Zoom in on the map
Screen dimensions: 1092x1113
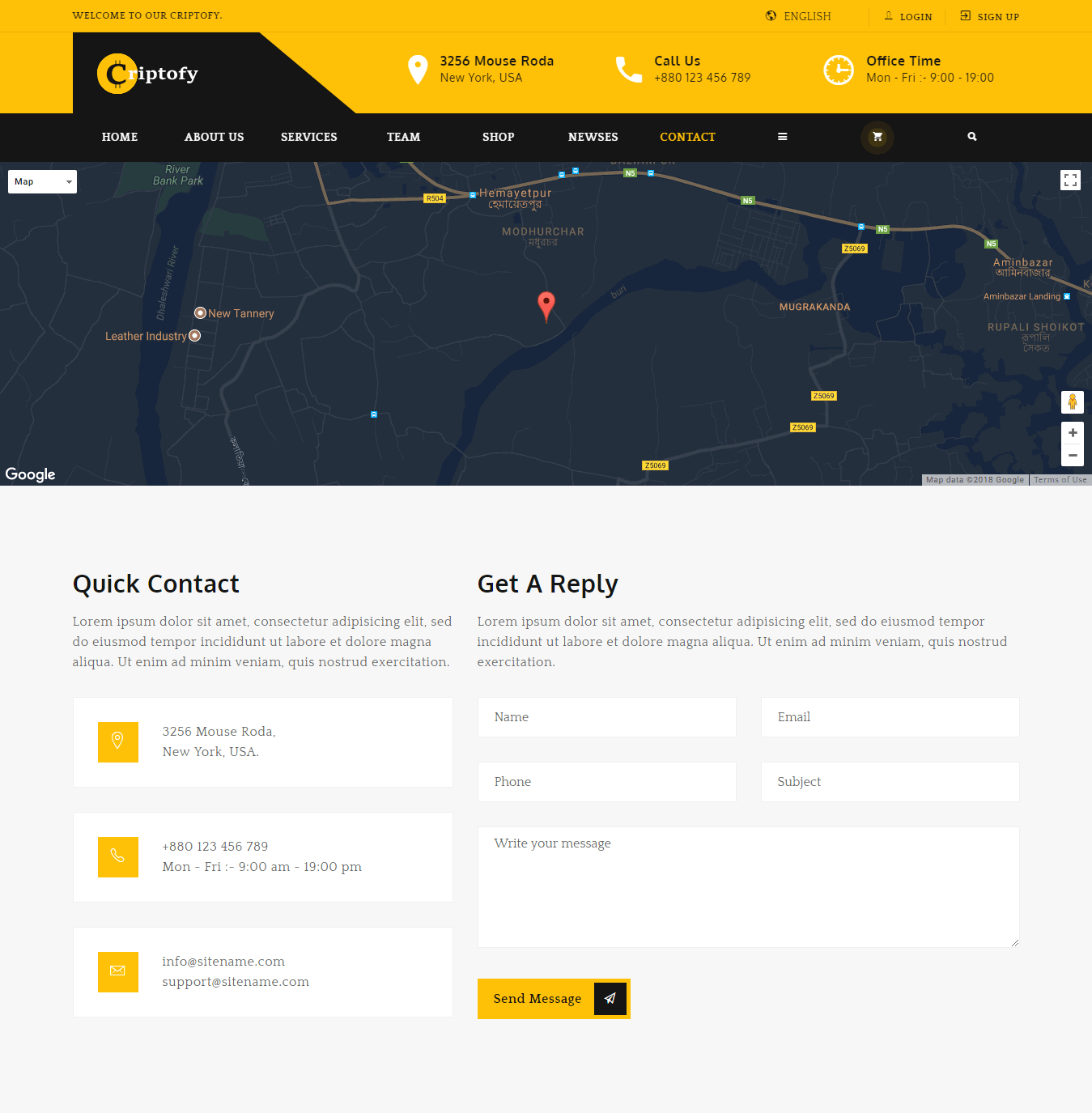[1072, 433]
